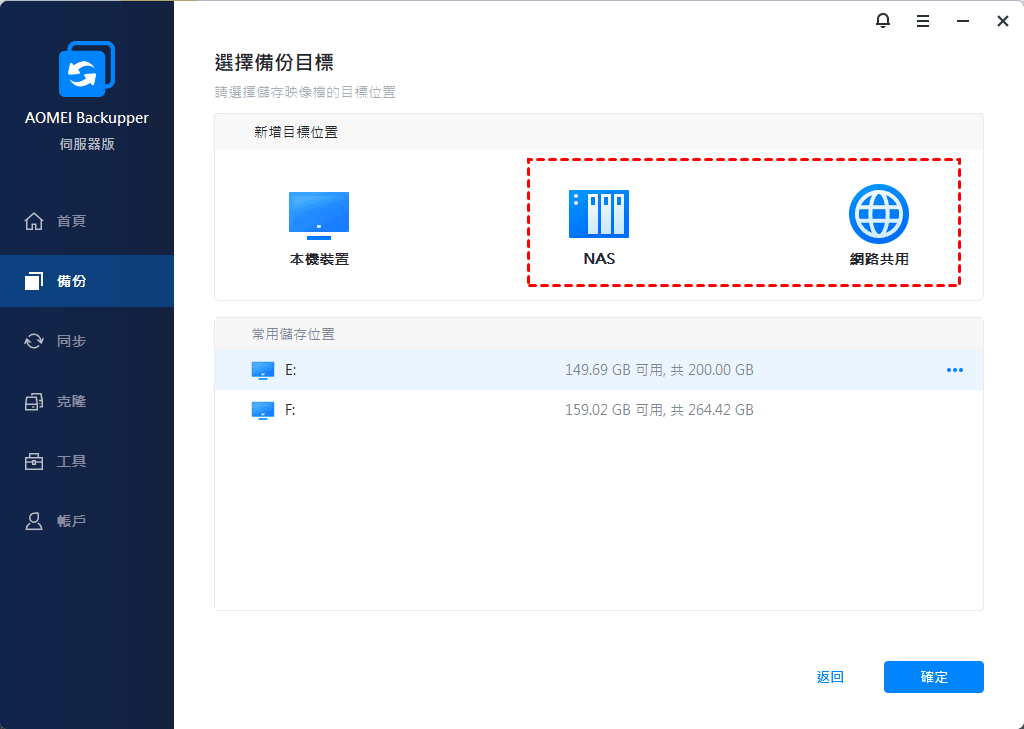Click the house icon beside 首頁
Viewport: 1024px width, 729px height.
[x=34, y=221]
